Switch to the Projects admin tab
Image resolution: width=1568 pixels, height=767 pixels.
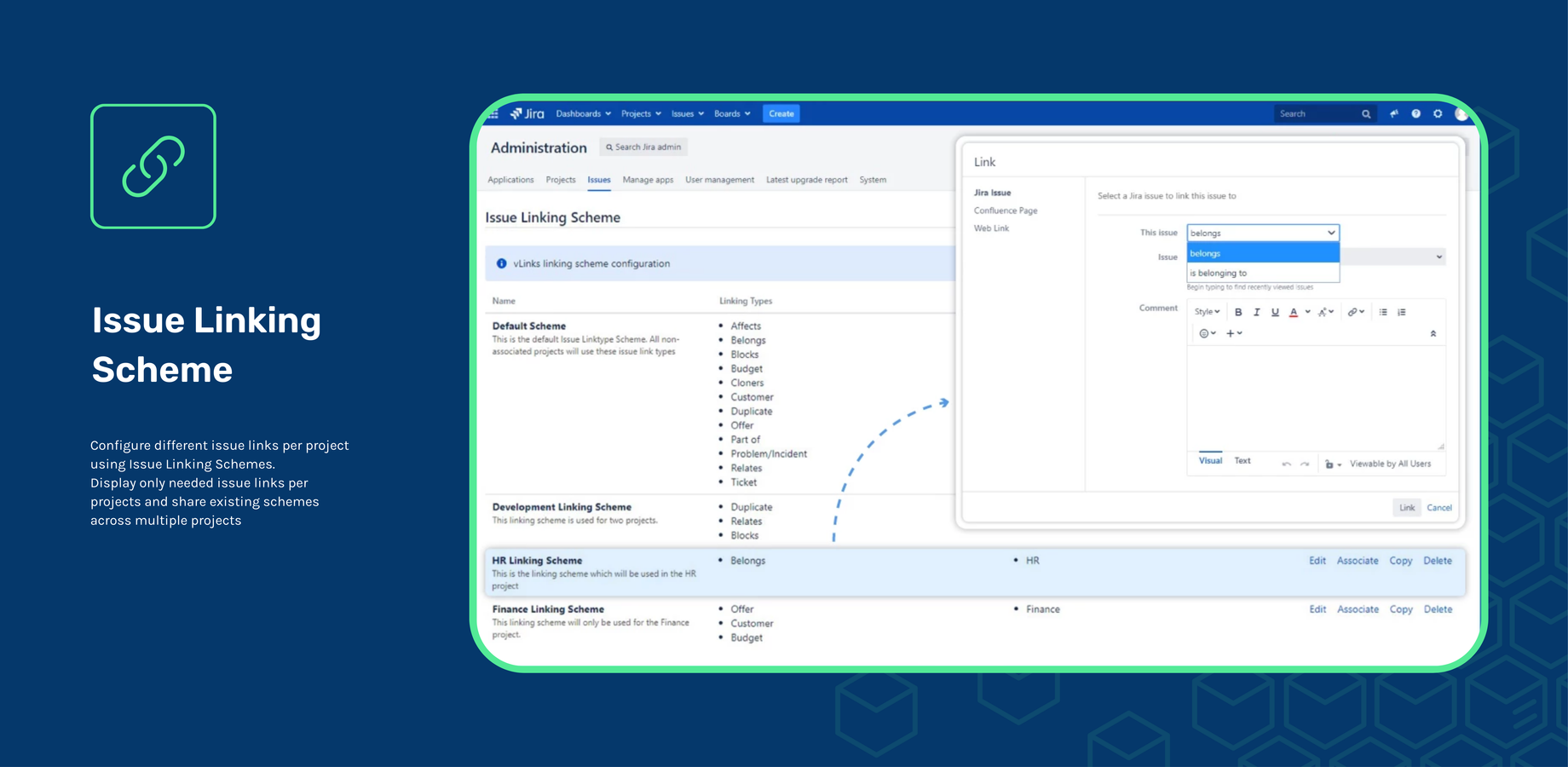[x=561, y=180]
